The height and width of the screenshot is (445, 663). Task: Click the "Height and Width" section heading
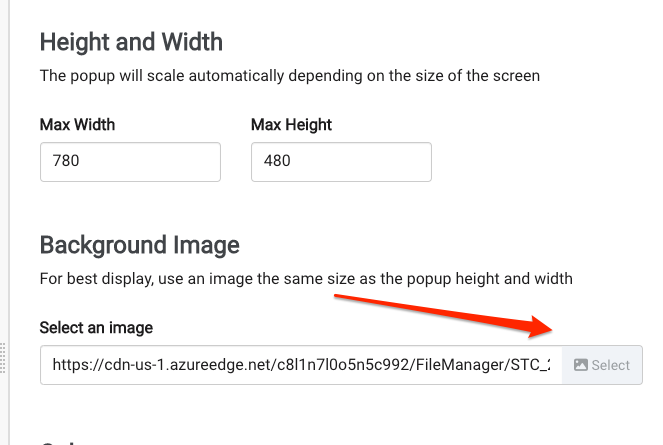click(131, 42)
